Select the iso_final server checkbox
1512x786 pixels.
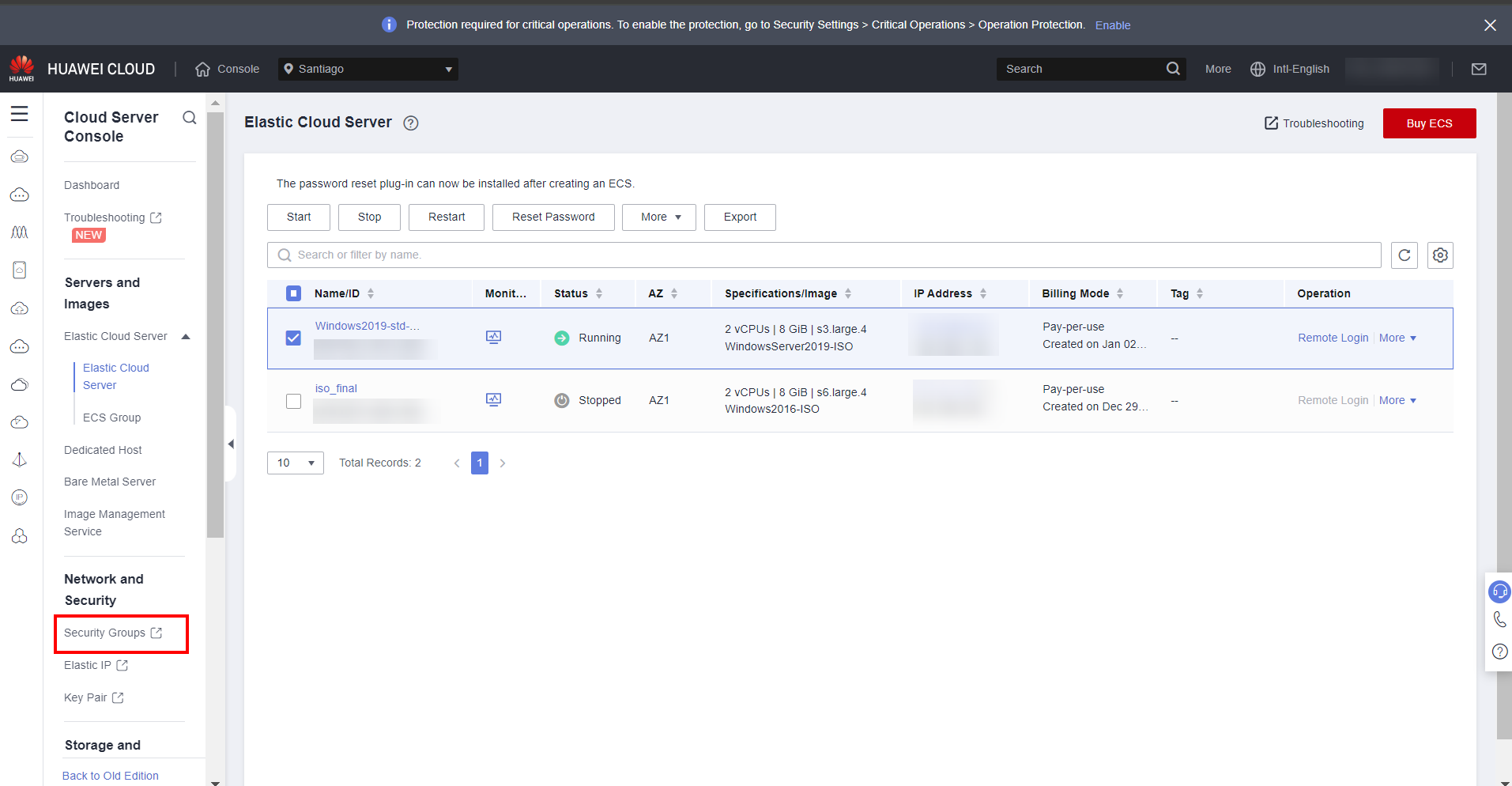tap(293, 401)
